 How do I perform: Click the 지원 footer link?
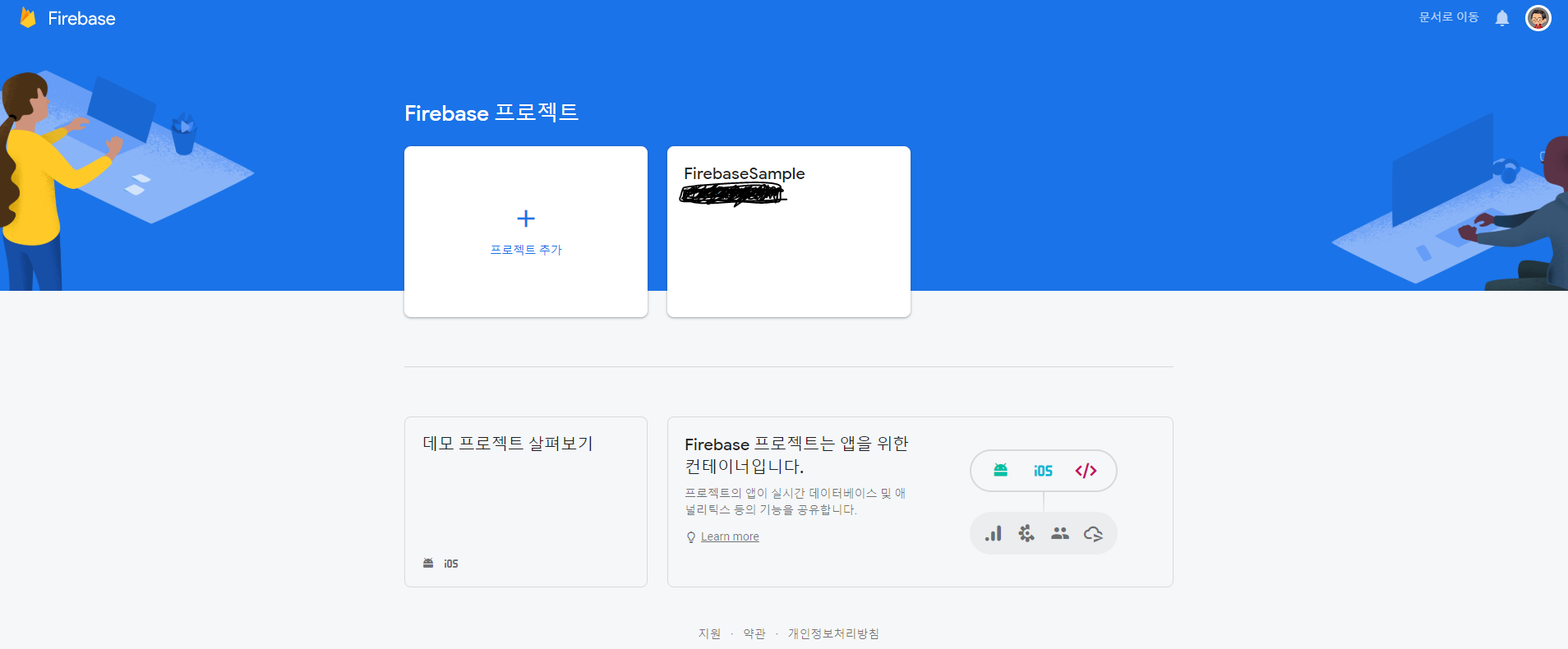pyautogui.click(x=709, y=633)
